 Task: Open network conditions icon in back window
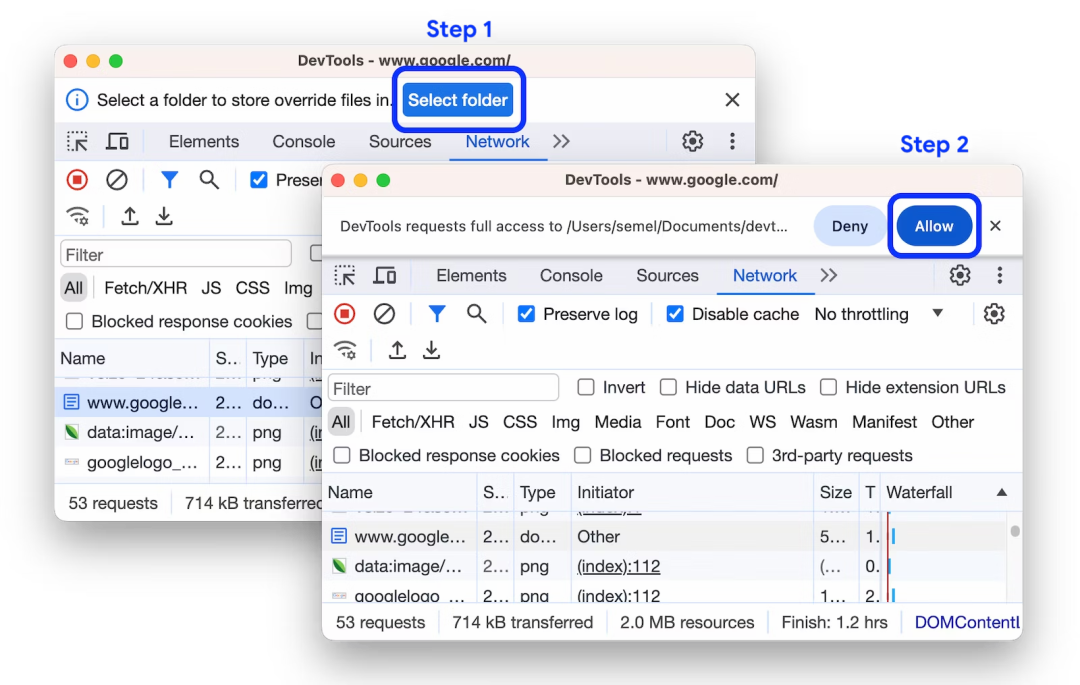[x=79, y=216]
